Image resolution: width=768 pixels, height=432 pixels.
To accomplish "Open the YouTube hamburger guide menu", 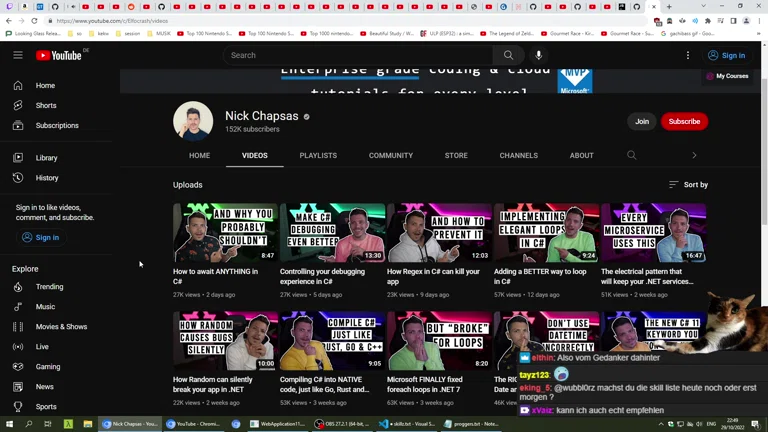I will 18,55.
